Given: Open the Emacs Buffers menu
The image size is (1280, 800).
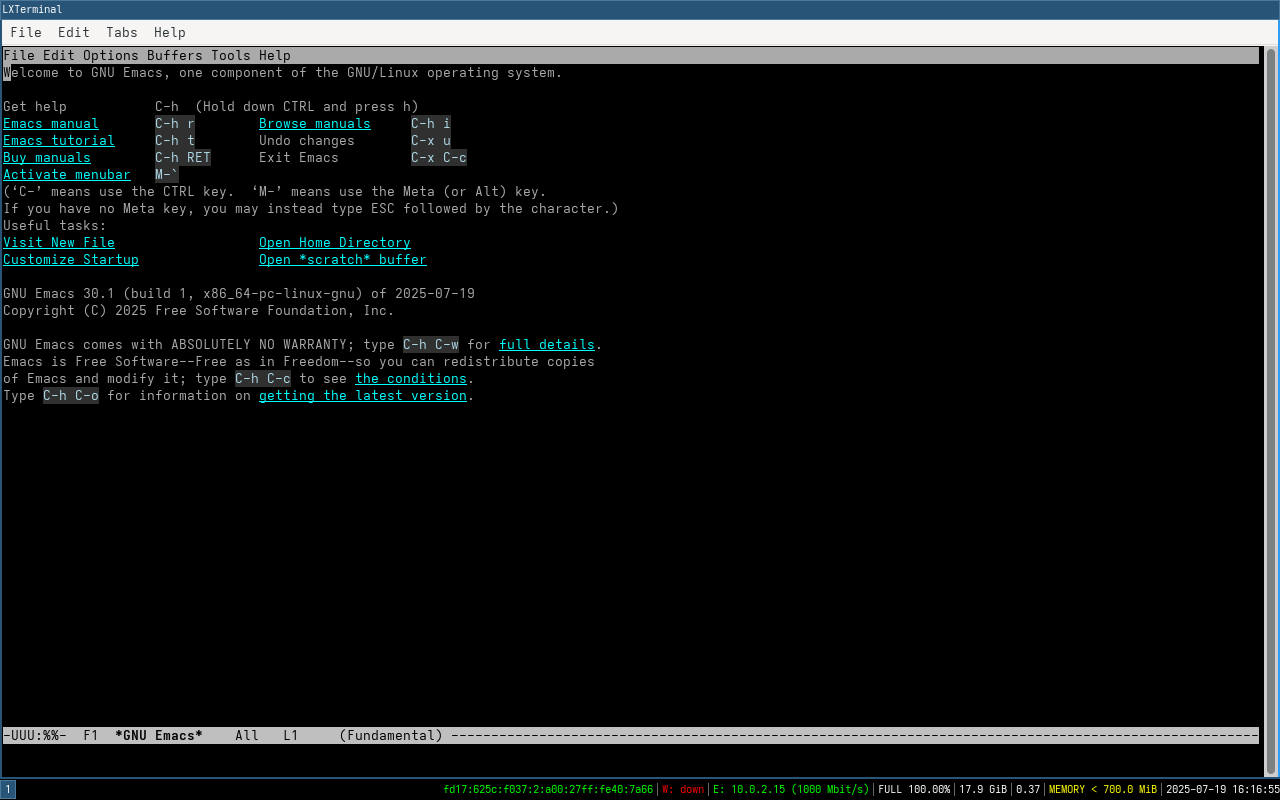Looking at the screenshot, I should [175, 56].
